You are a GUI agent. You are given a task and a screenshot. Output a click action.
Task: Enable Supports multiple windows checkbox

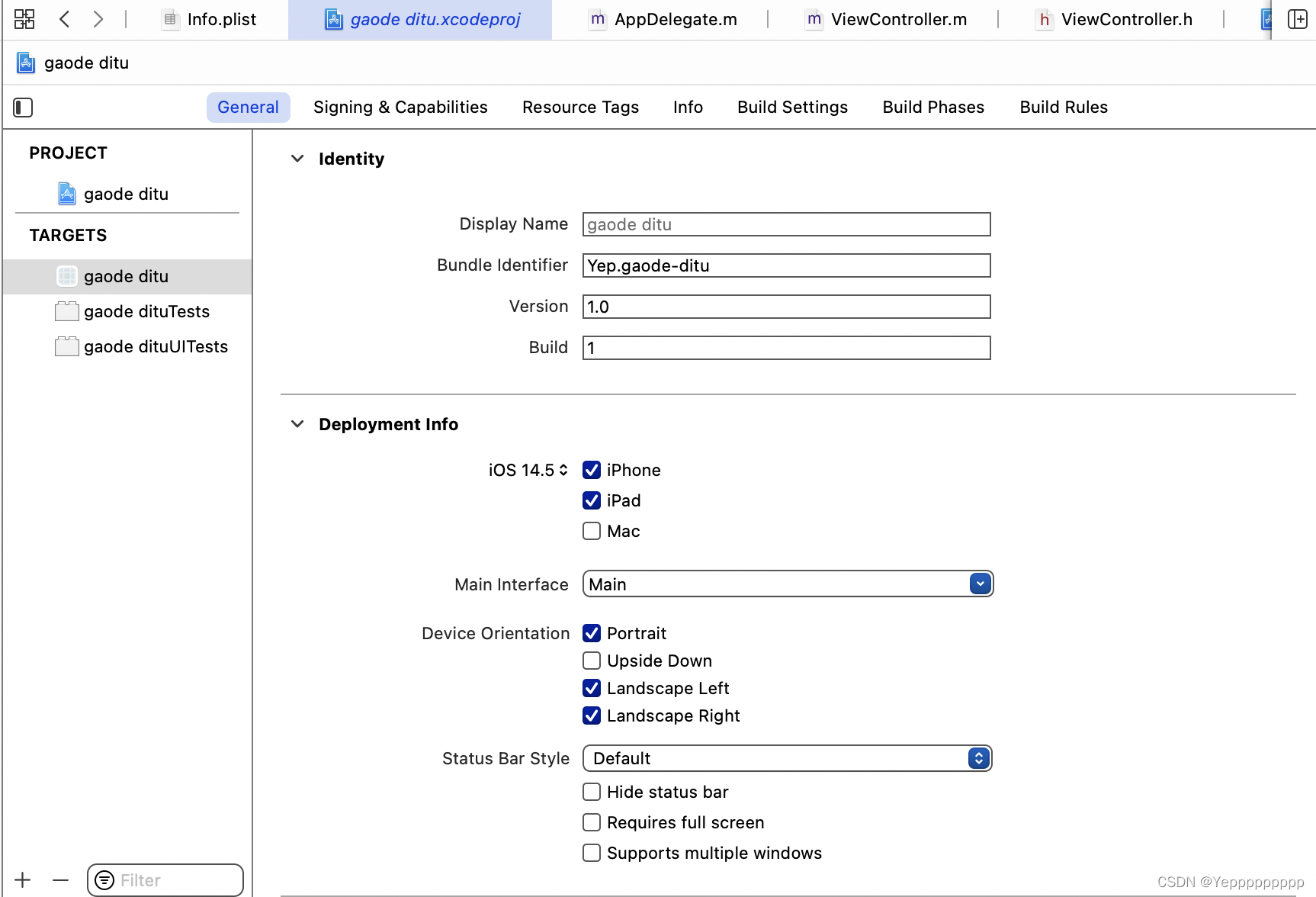(x=592, y=853)
